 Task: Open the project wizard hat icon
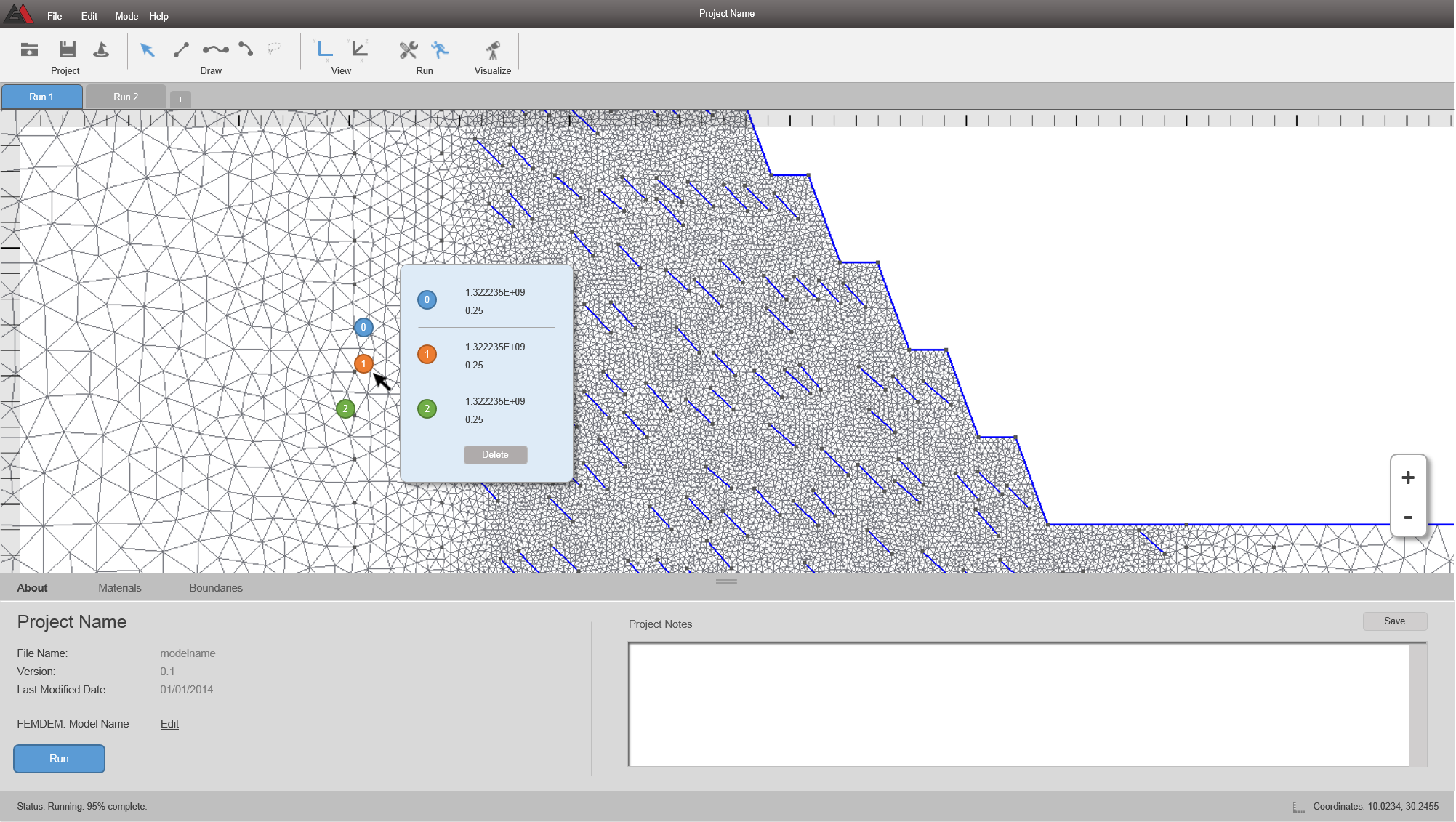click(x=101, y=49)
